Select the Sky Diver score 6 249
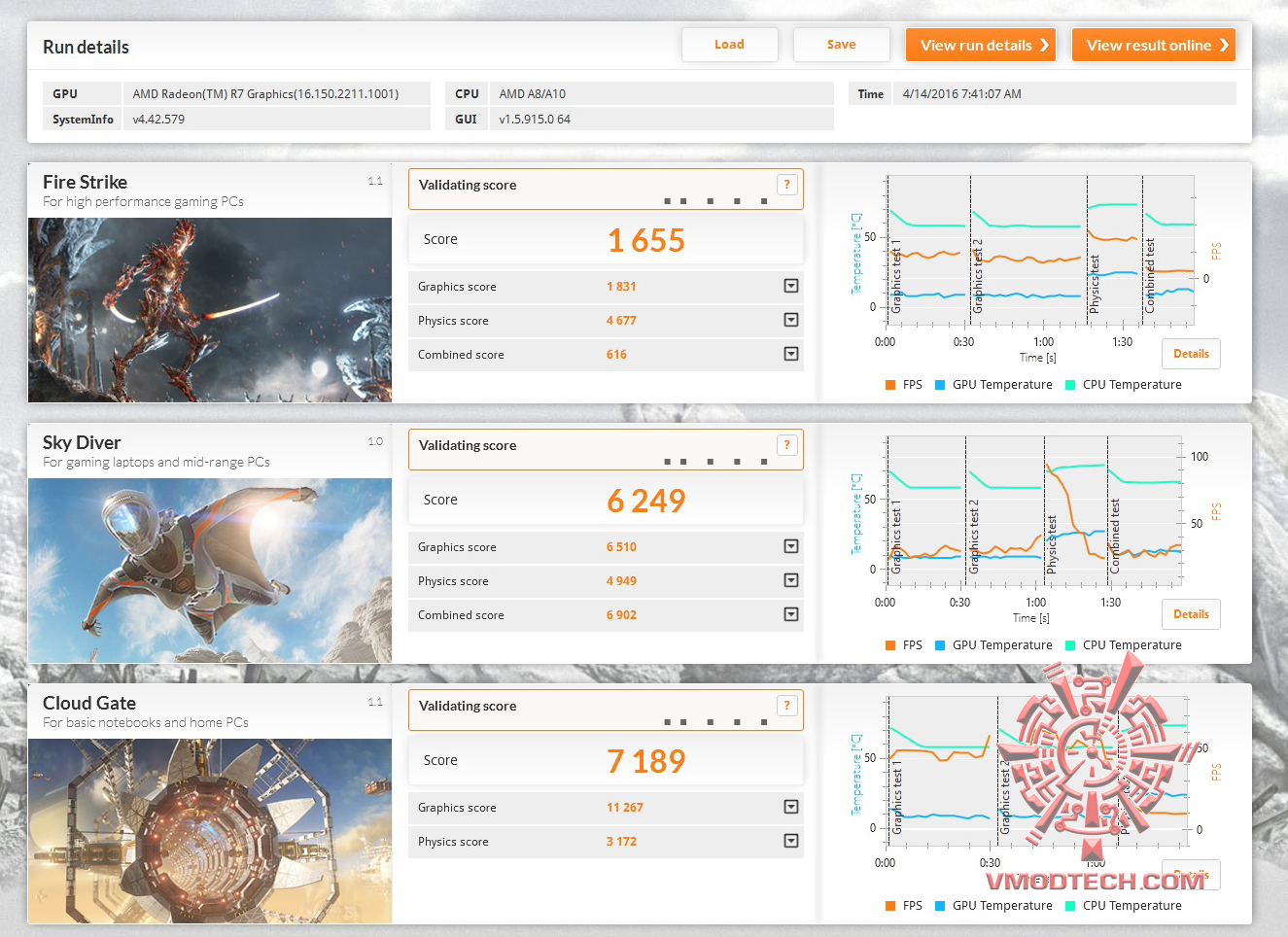Viewport: 1288px width, 937px height. click(x=646, y=501)
